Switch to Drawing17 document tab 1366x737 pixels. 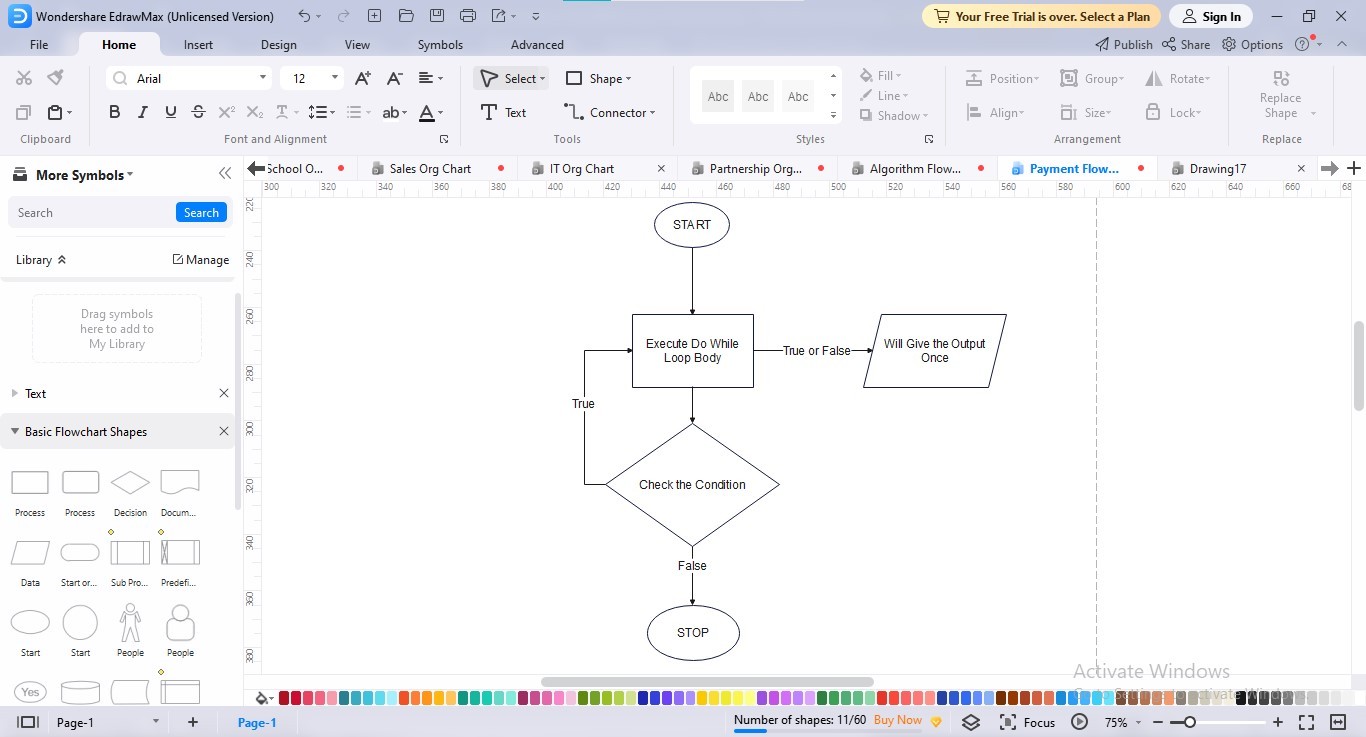[x=1217, y=168]
